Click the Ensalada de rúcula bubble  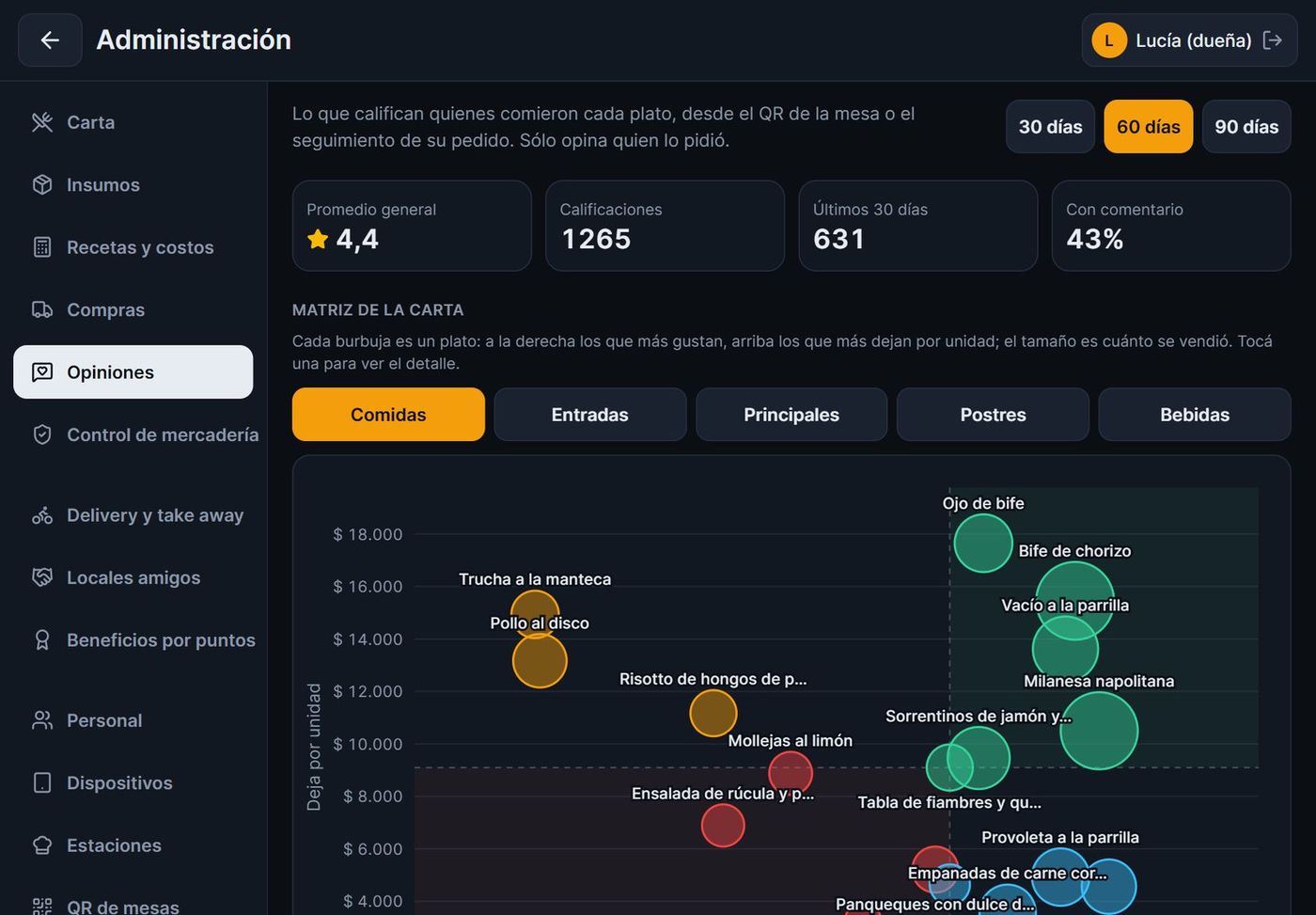pyautogui.click(x=723, y=825)
